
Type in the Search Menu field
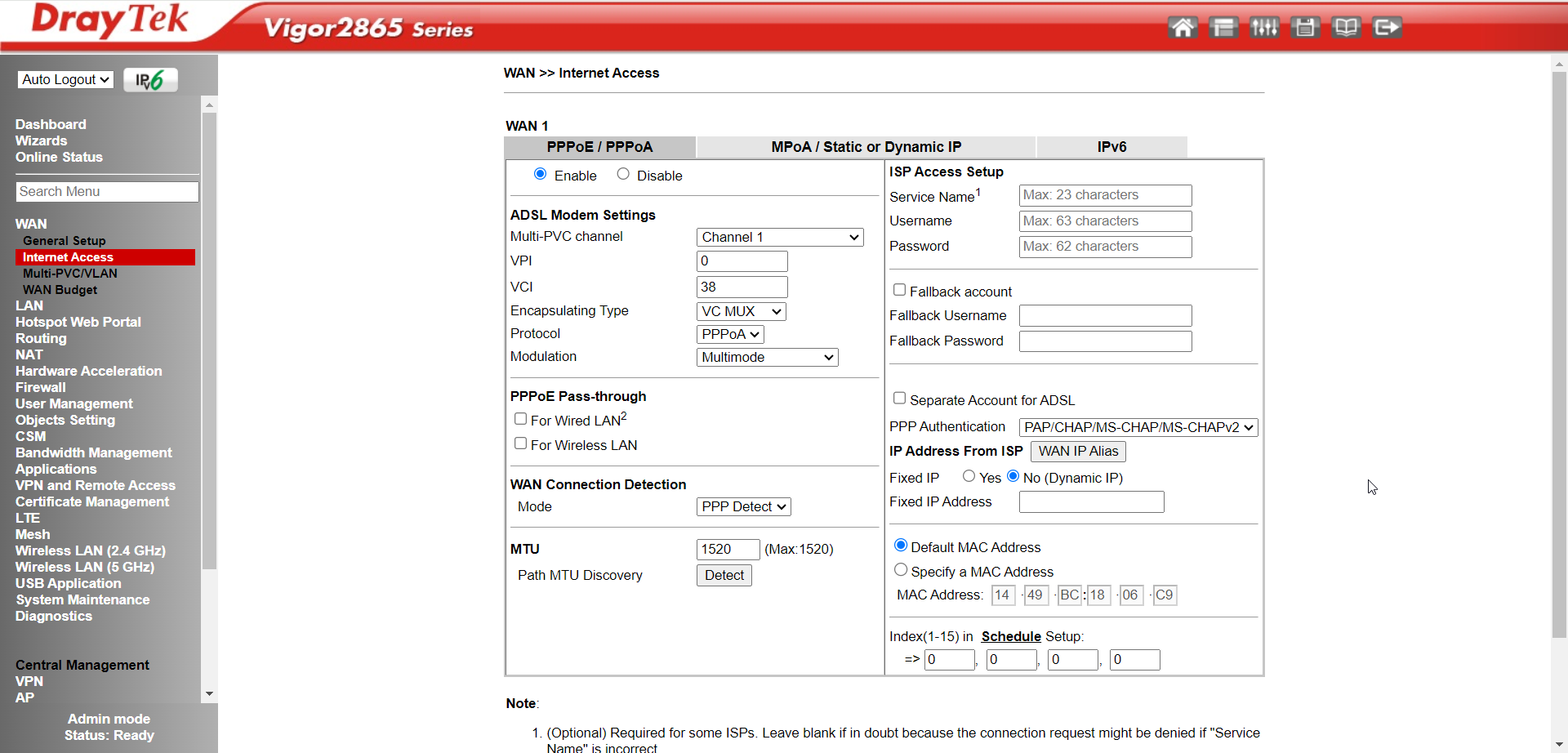[106, 191]
